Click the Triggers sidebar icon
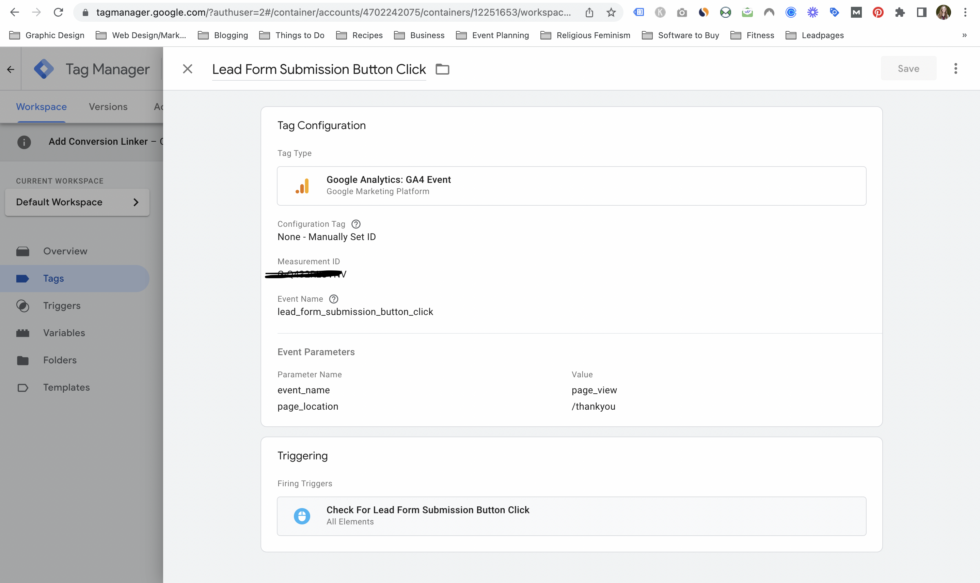The image size is (980, 583). pos(23,306)
